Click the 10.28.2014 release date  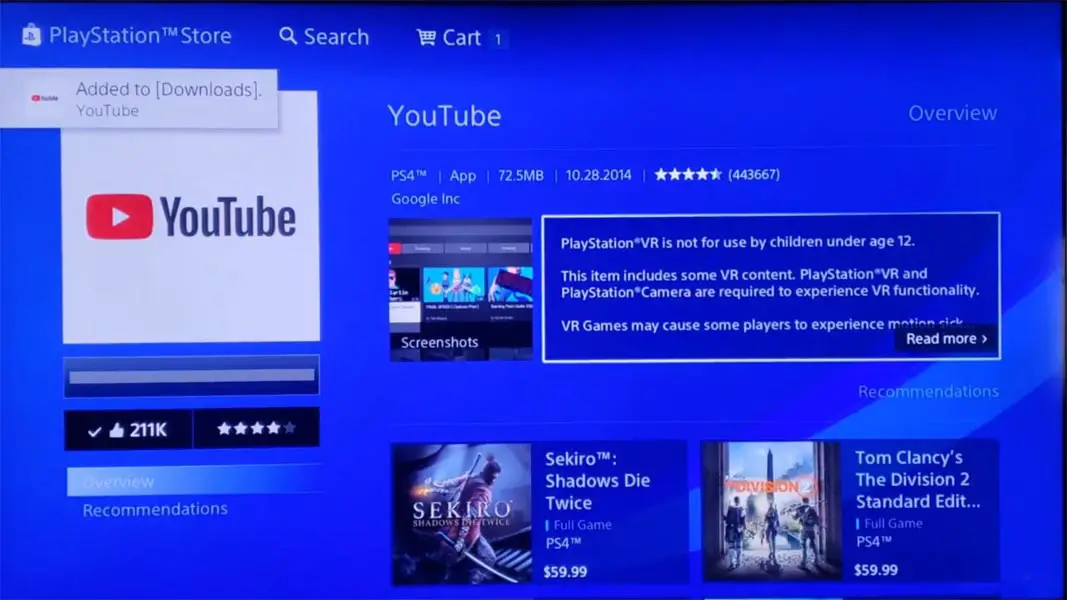598,175
